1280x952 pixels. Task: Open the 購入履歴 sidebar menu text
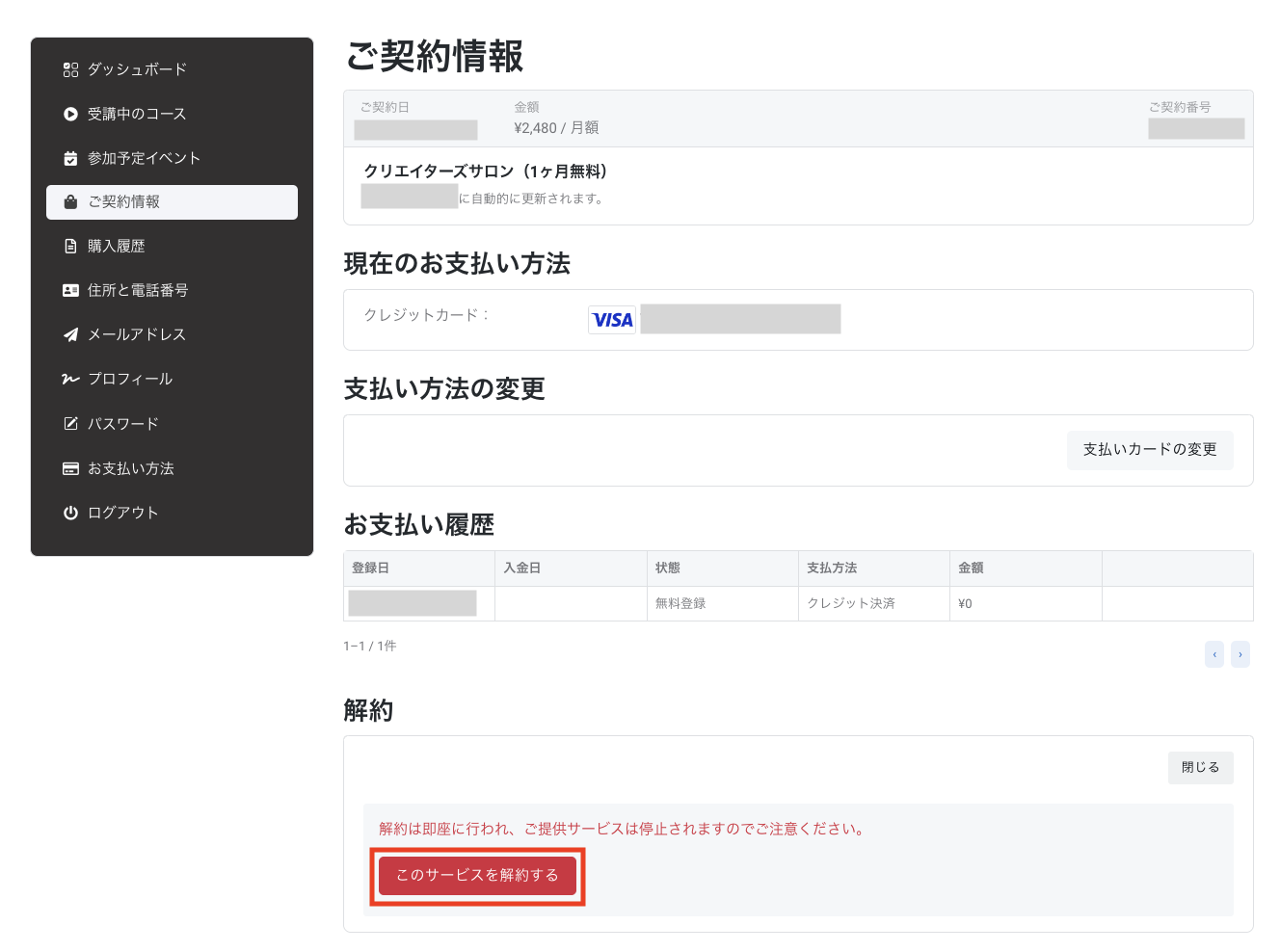[x=117, y=247]
